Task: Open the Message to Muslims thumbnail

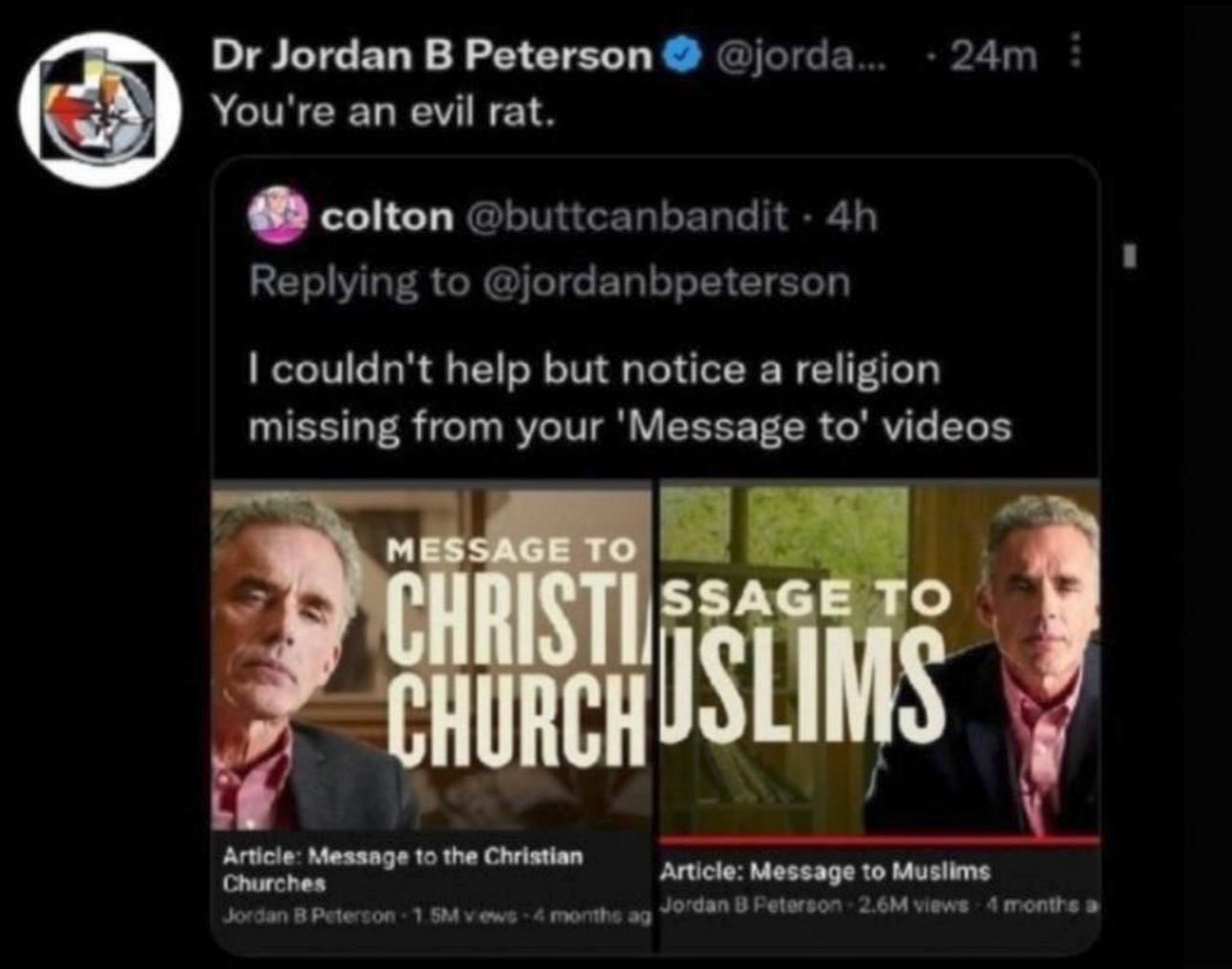Action: coord(880,657)
